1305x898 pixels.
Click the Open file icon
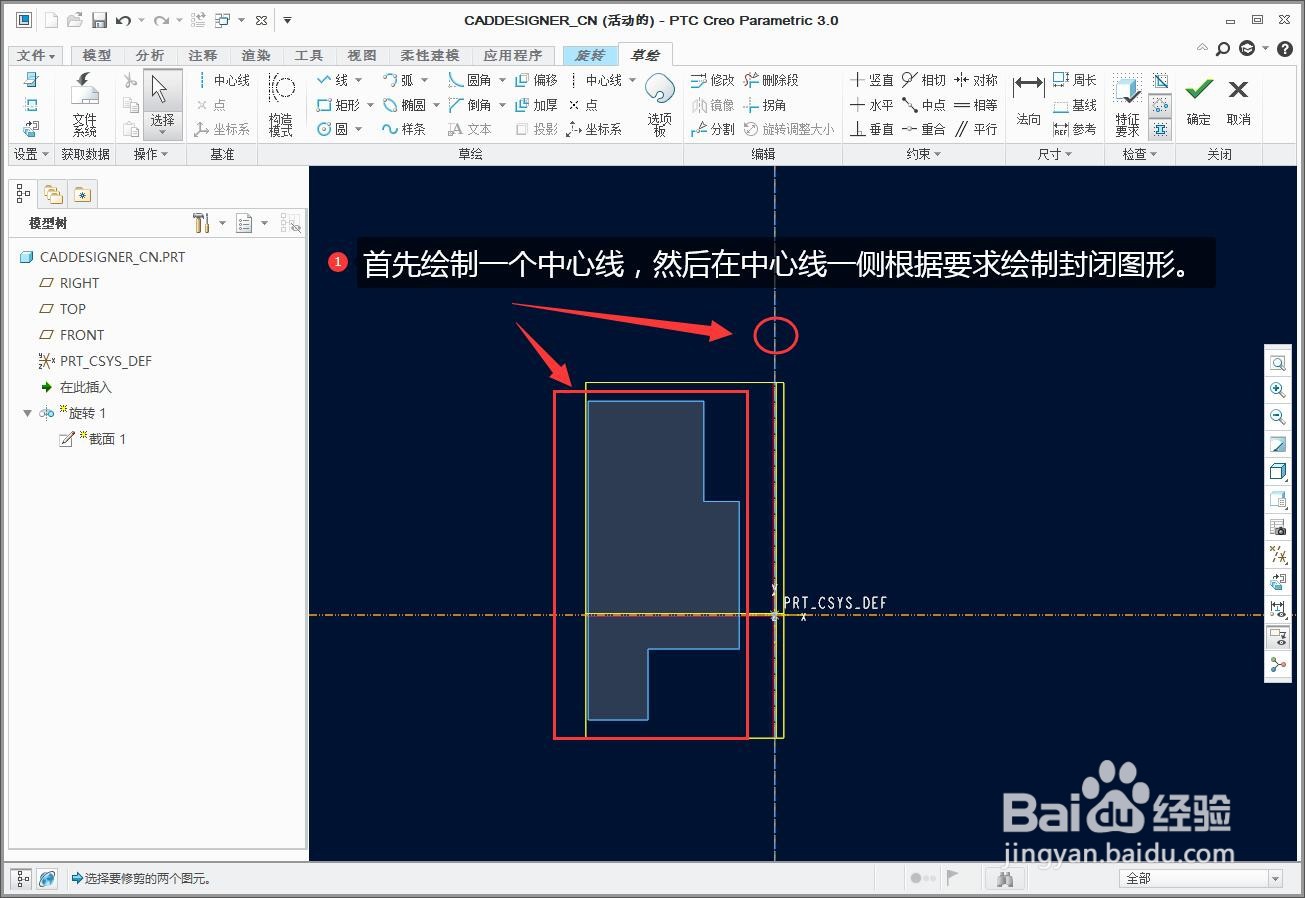[x=75, y=20]
